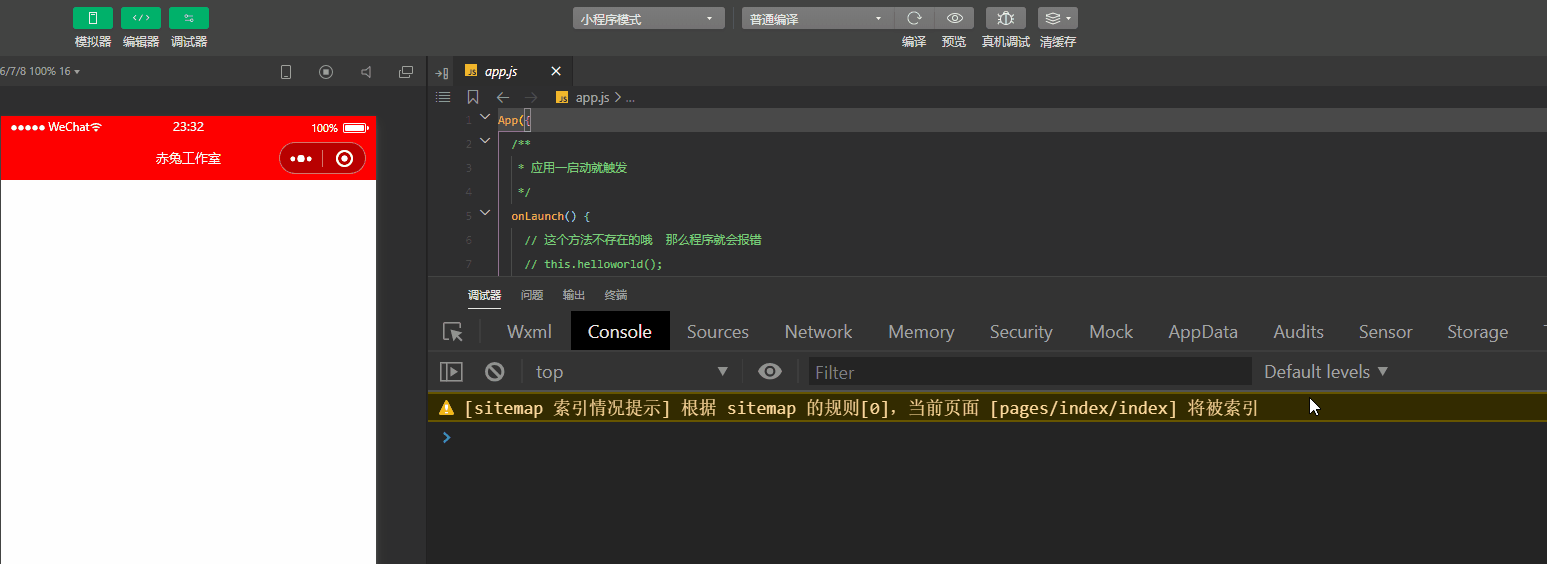Open the Storage devtools tab
The image size is (1547, 564).
(1478, 332)
